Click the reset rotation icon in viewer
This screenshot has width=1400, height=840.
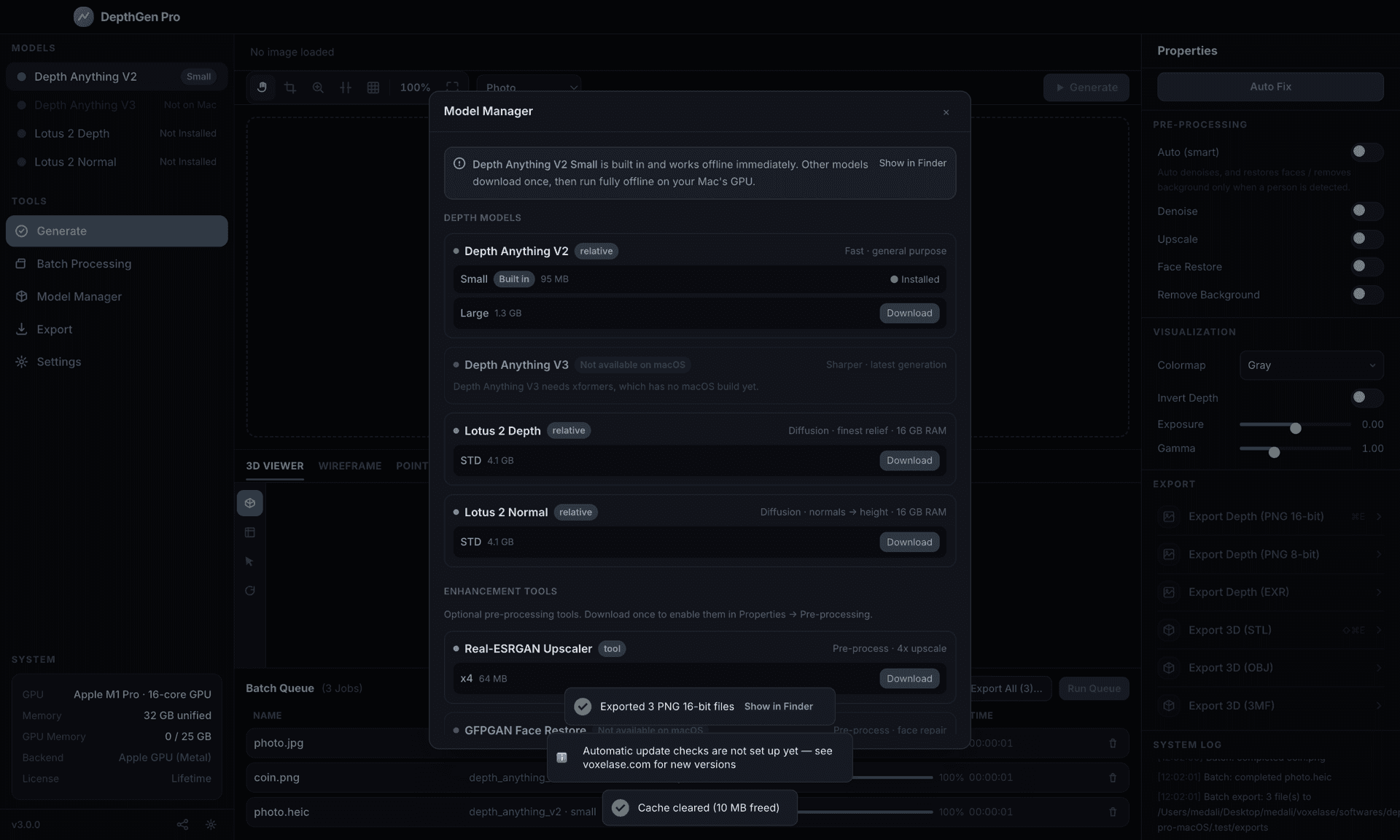click(249, 591)
